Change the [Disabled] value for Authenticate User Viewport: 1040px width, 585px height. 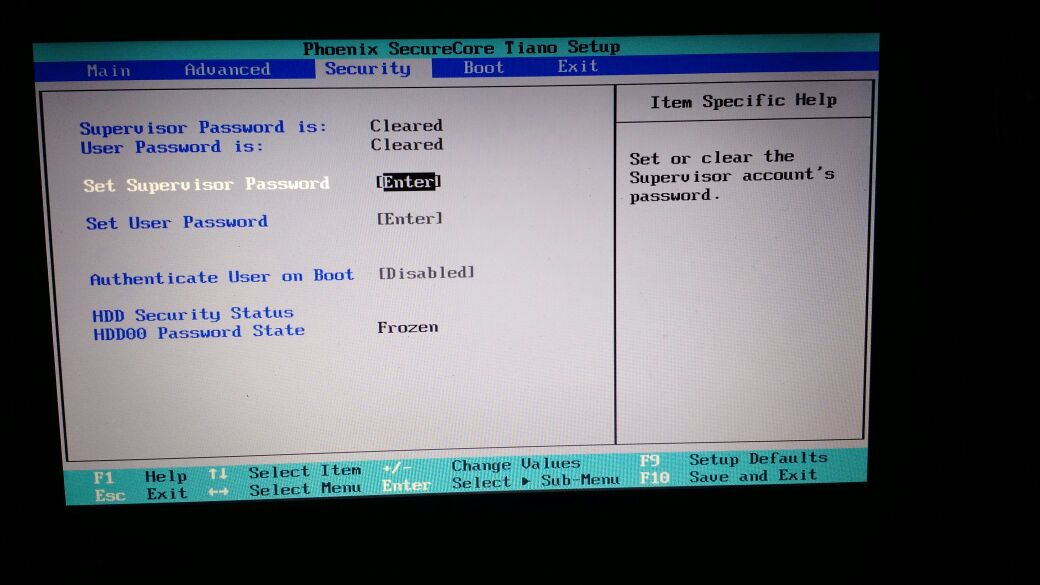[x=426, y=273]
